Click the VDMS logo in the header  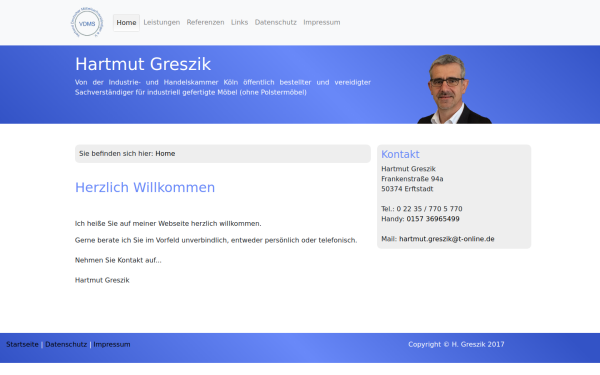(87, 23)
